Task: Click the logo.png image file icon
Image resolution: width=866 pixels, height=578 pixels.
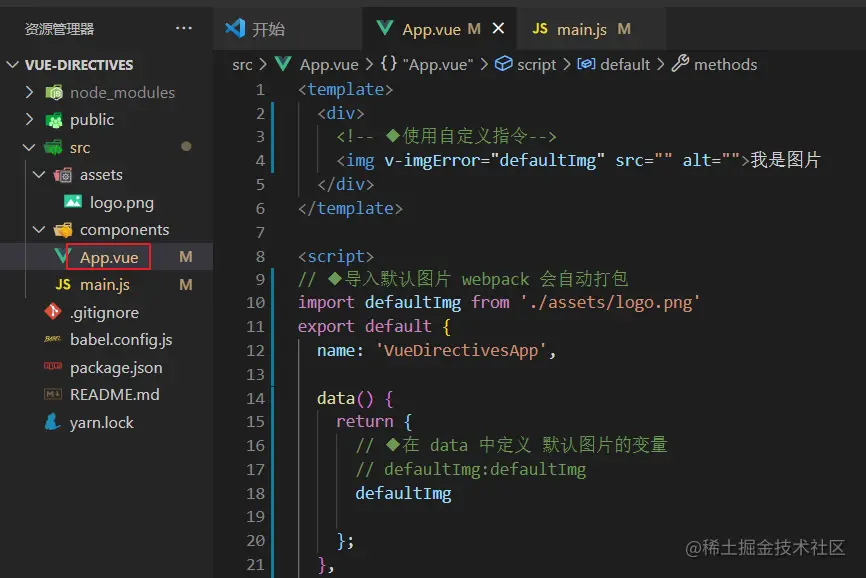Action: click(x=73, y=201)
